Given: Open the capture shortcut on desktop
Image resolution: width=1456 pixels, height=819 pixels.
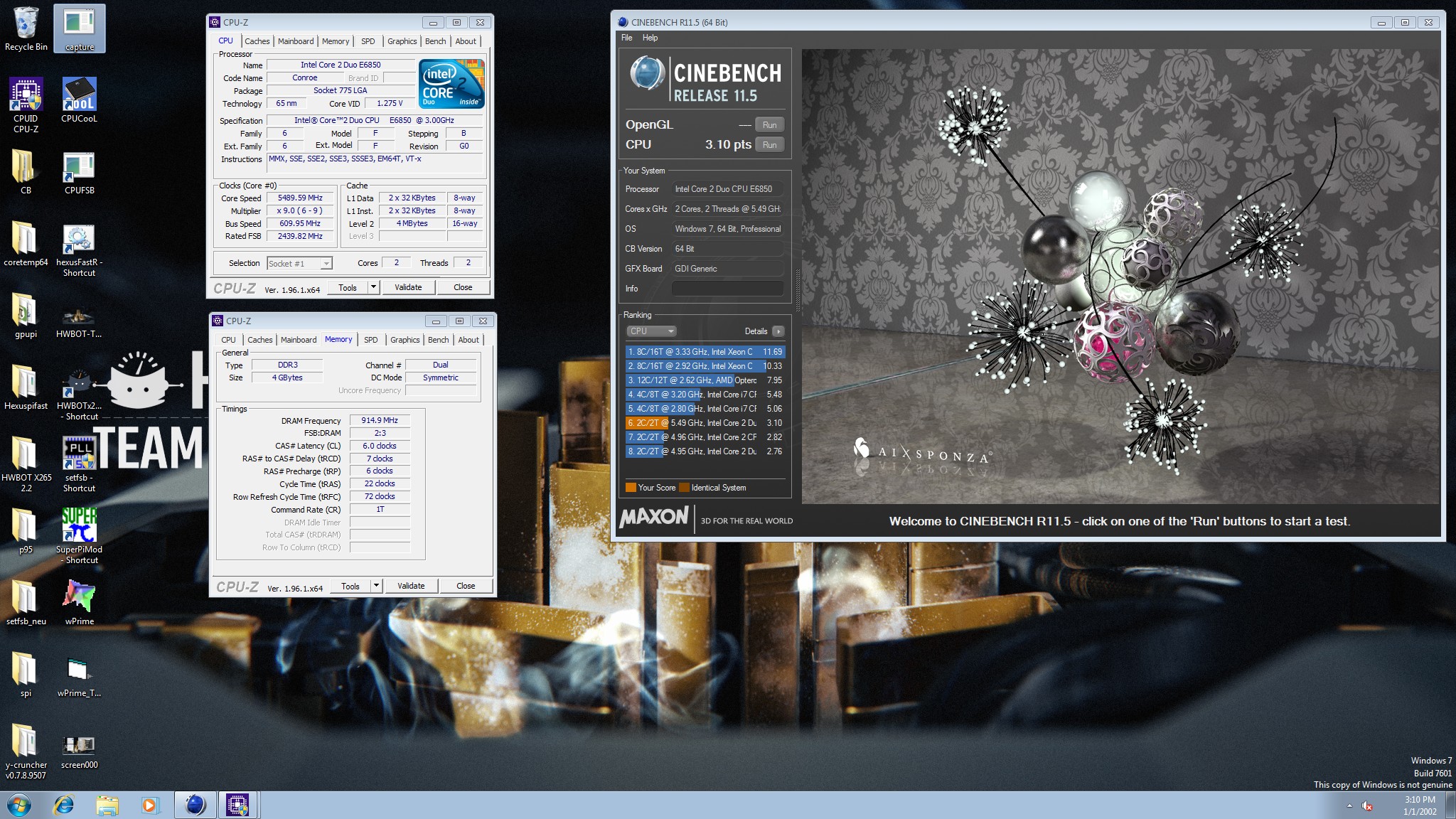Looking at the screenshot, I should pyautogui.click(x=79, y=28).
